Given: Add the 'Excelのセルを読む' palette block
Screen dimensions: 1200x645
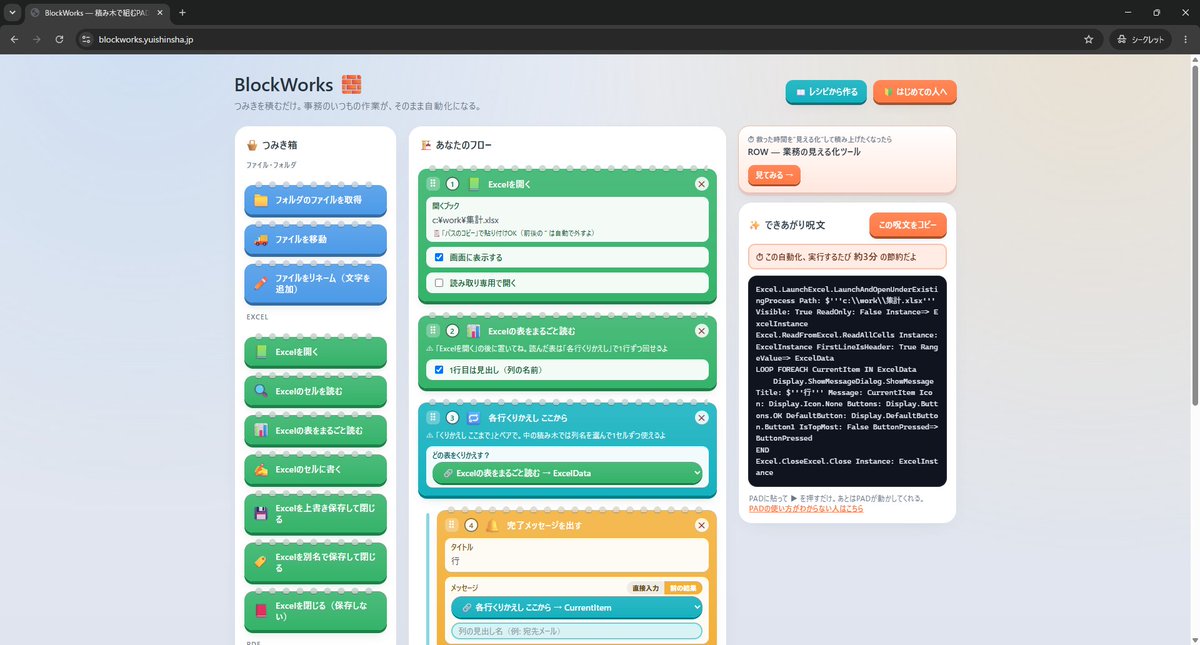Looking at the screenshot, I should [x=316, y=391].
